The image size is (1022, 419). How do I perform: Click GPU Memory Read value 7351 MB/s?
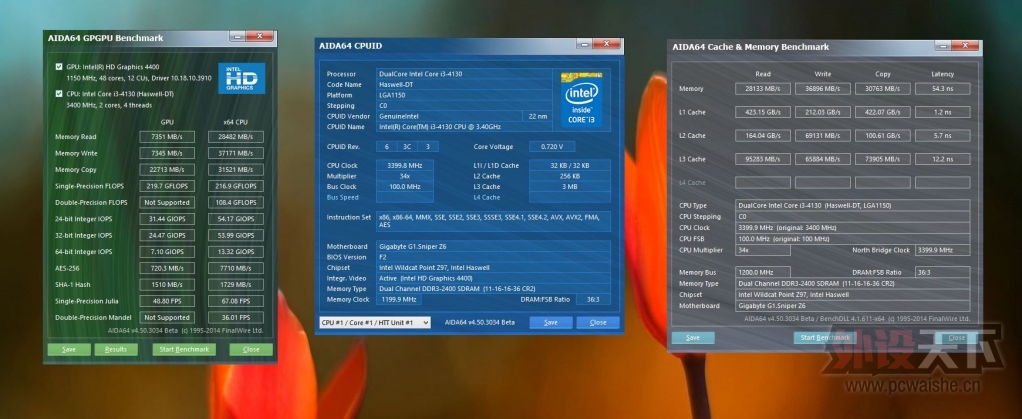coord(167,137)
